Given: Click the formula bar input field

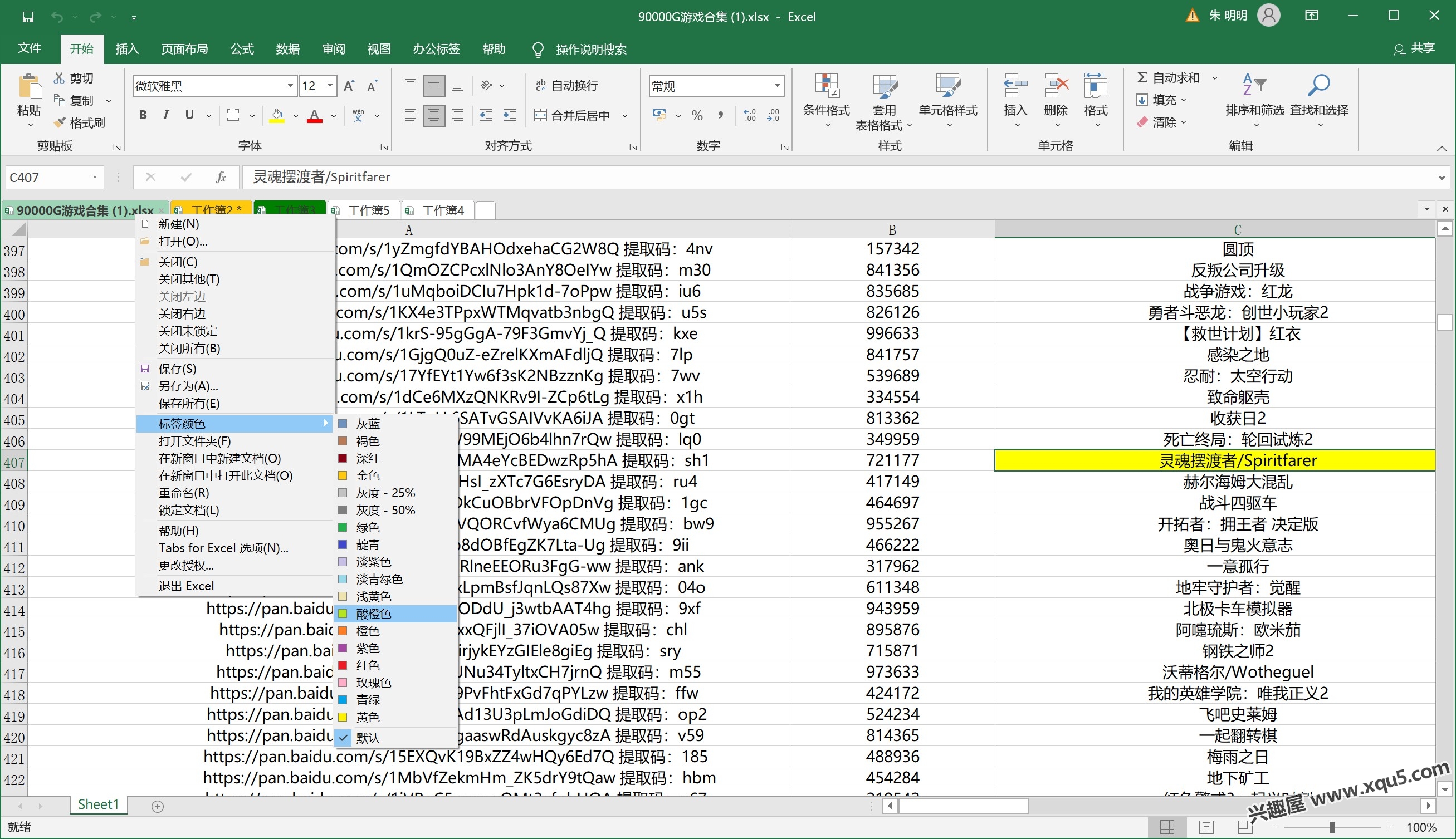Looking at the screenshot, I should click(x=839, y=177).
